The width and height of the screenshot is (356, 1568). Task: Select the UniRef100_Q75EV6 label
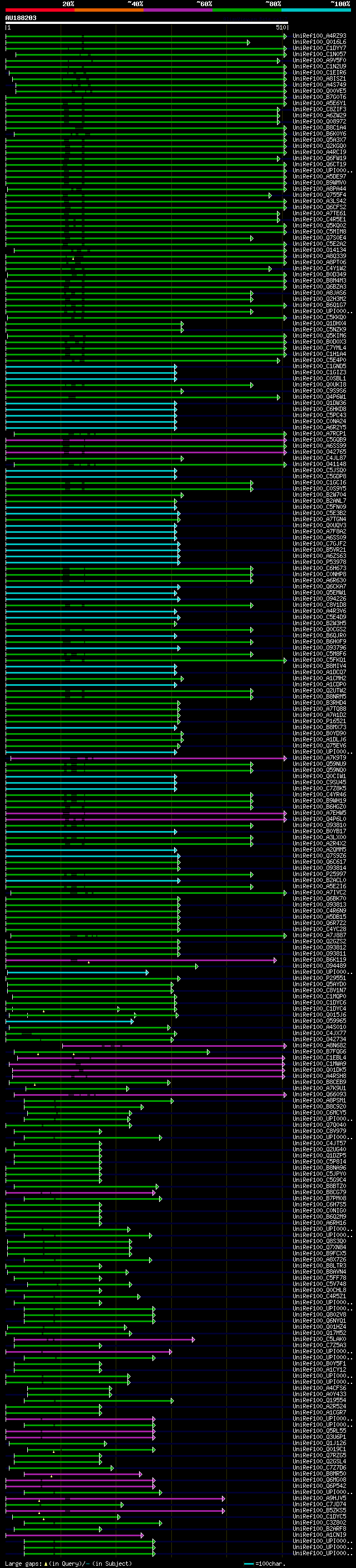[319, 746]
